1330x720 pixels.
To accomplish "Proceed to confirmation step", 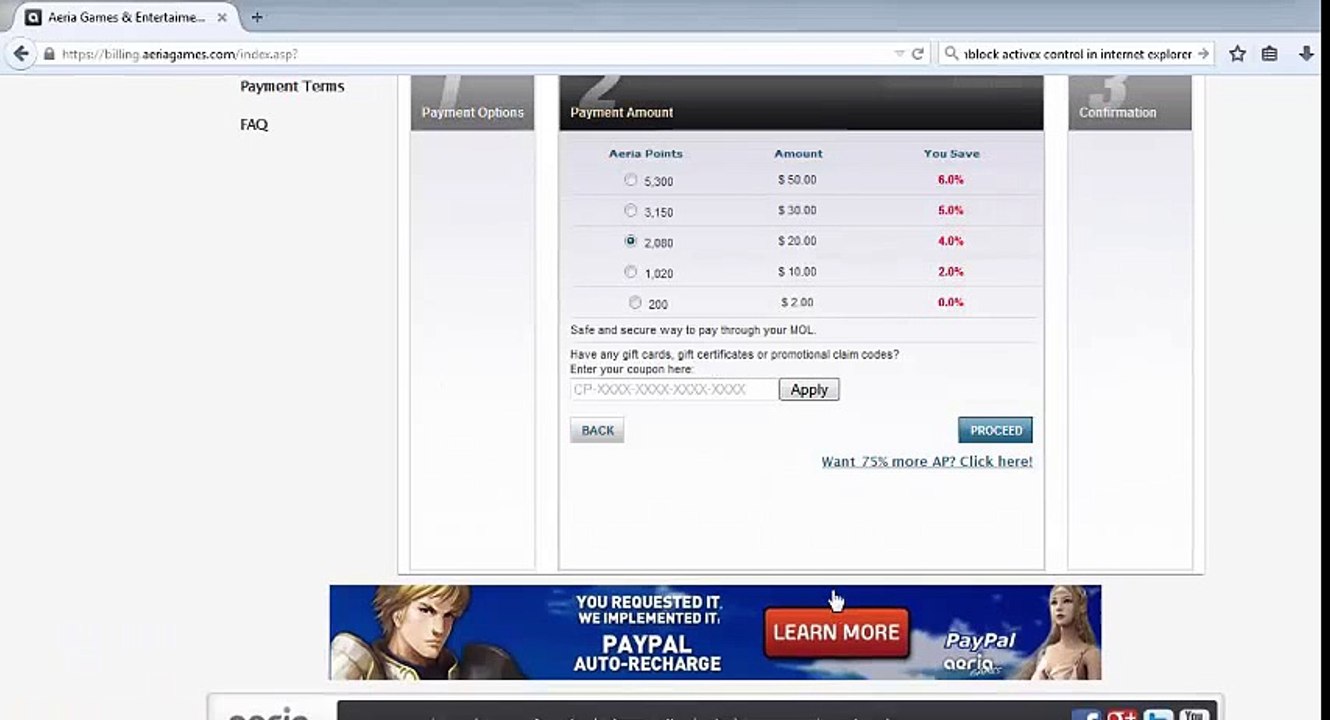I will coord(995,430).
